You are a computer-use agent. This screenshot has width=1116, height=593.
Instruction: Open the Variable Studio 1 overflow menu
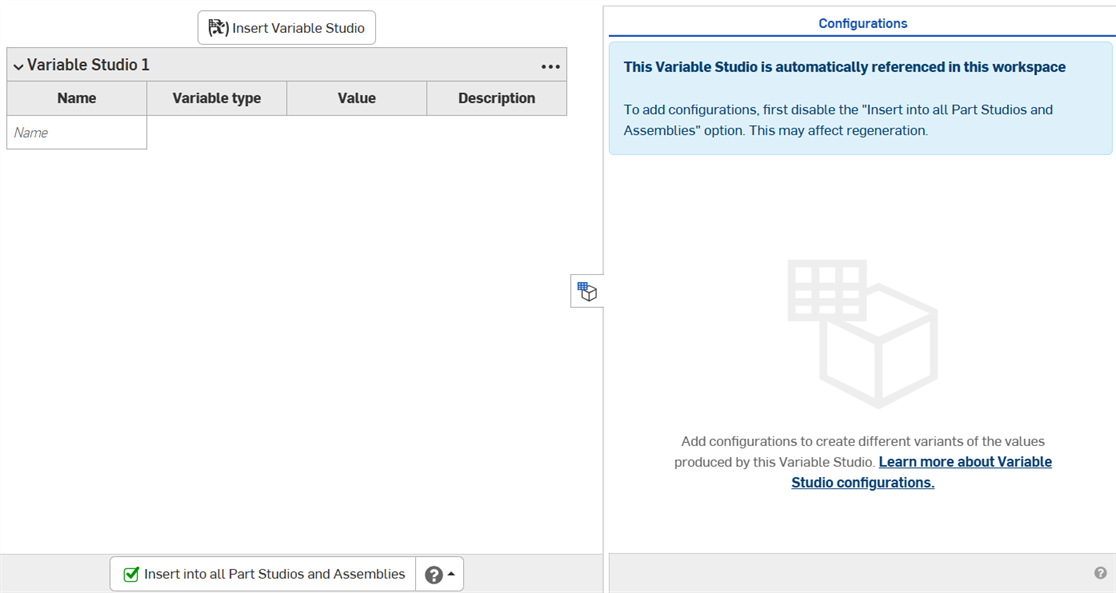pos(550,65)
